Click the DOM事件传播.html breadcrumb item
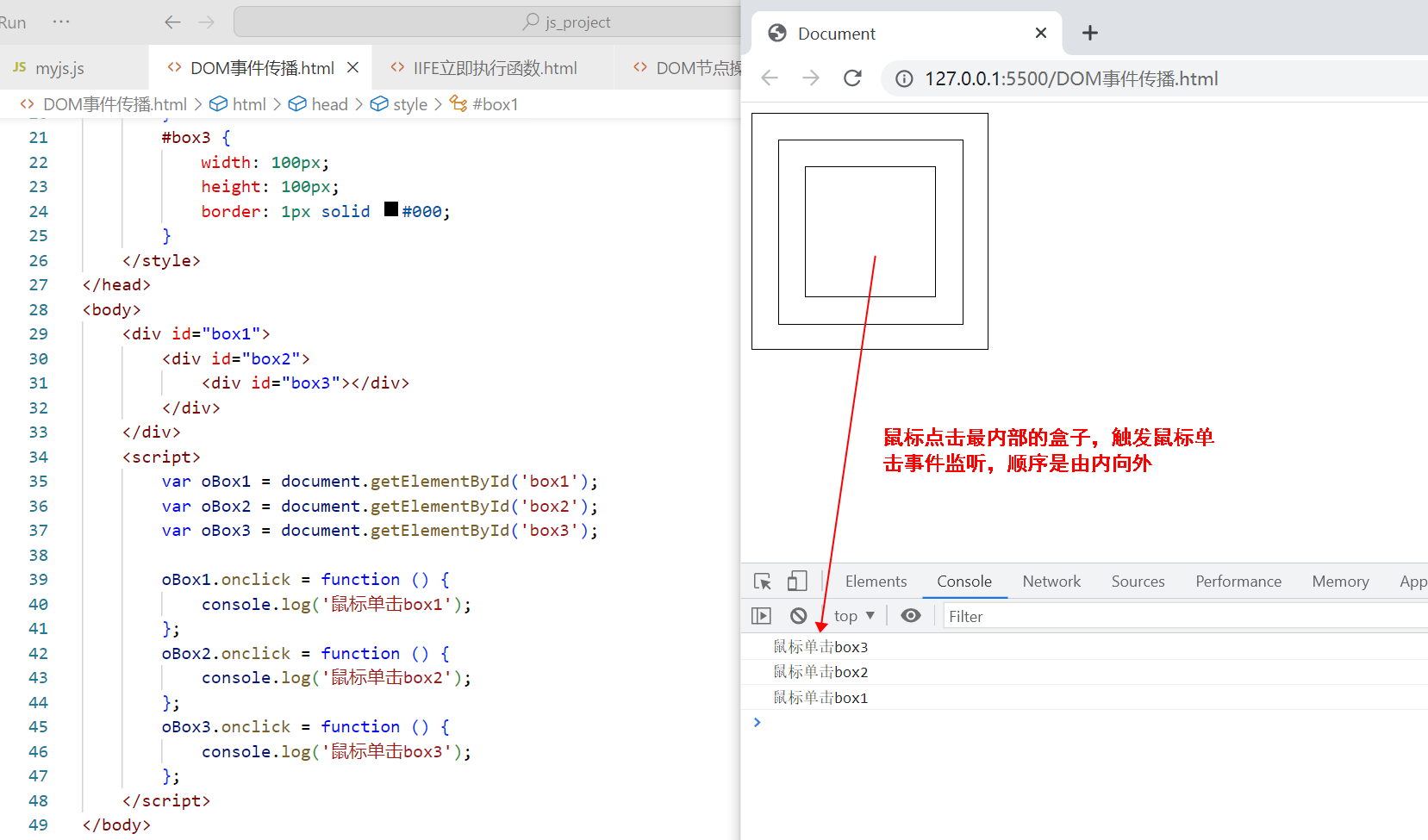This screenshot has height=840, width=1428. pyautogui.click(x=115, y=104)
